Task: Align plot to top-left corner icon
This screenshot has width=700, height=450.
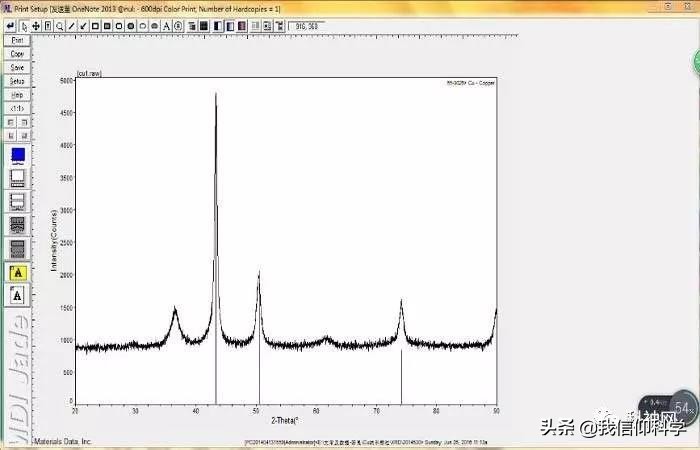Action: point(11,122)
